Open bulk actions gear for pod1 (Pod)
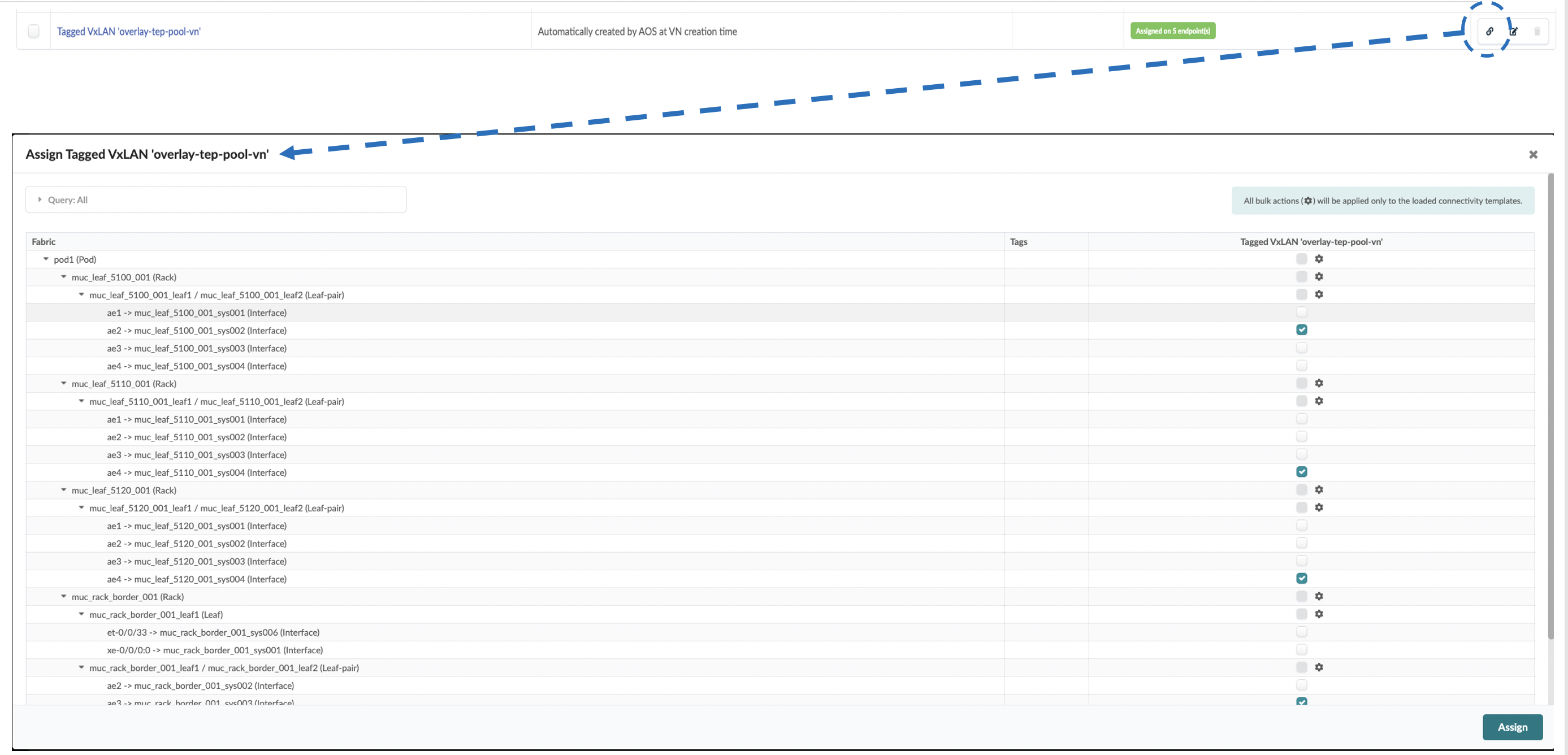Viewport: 1568px width, 755px height. click(x=1319, y=259)
